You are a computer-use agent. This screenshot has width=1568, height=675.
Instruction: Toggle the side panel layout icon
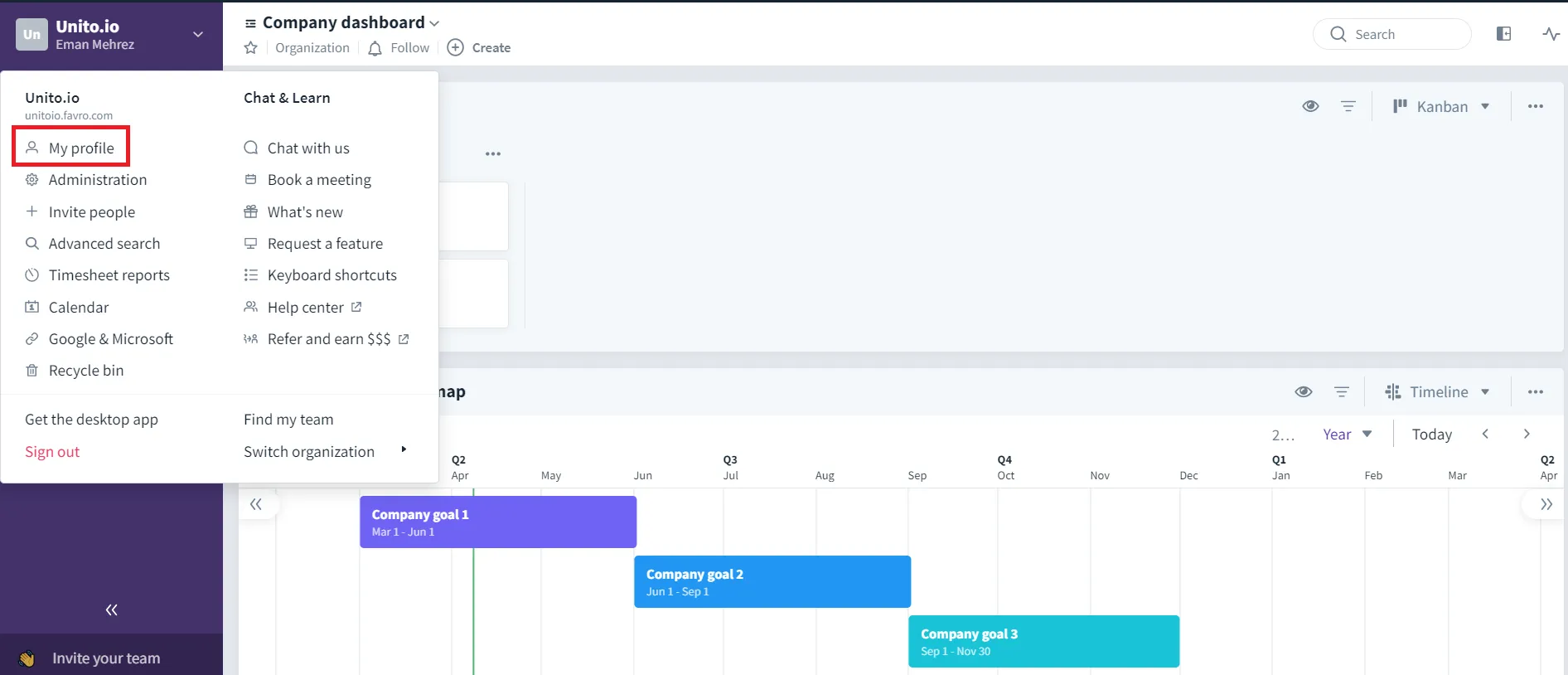1503,34
